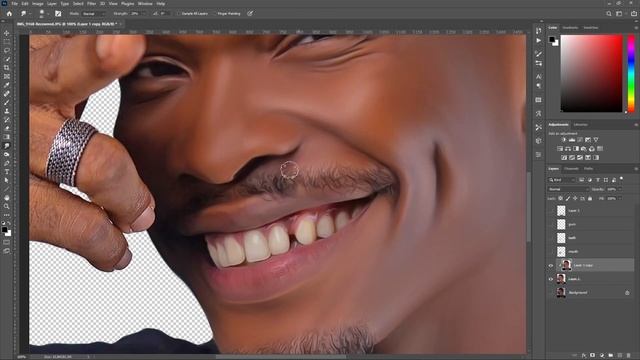Switch to the Channels tab
640x360 pixels.
[571, 169]
